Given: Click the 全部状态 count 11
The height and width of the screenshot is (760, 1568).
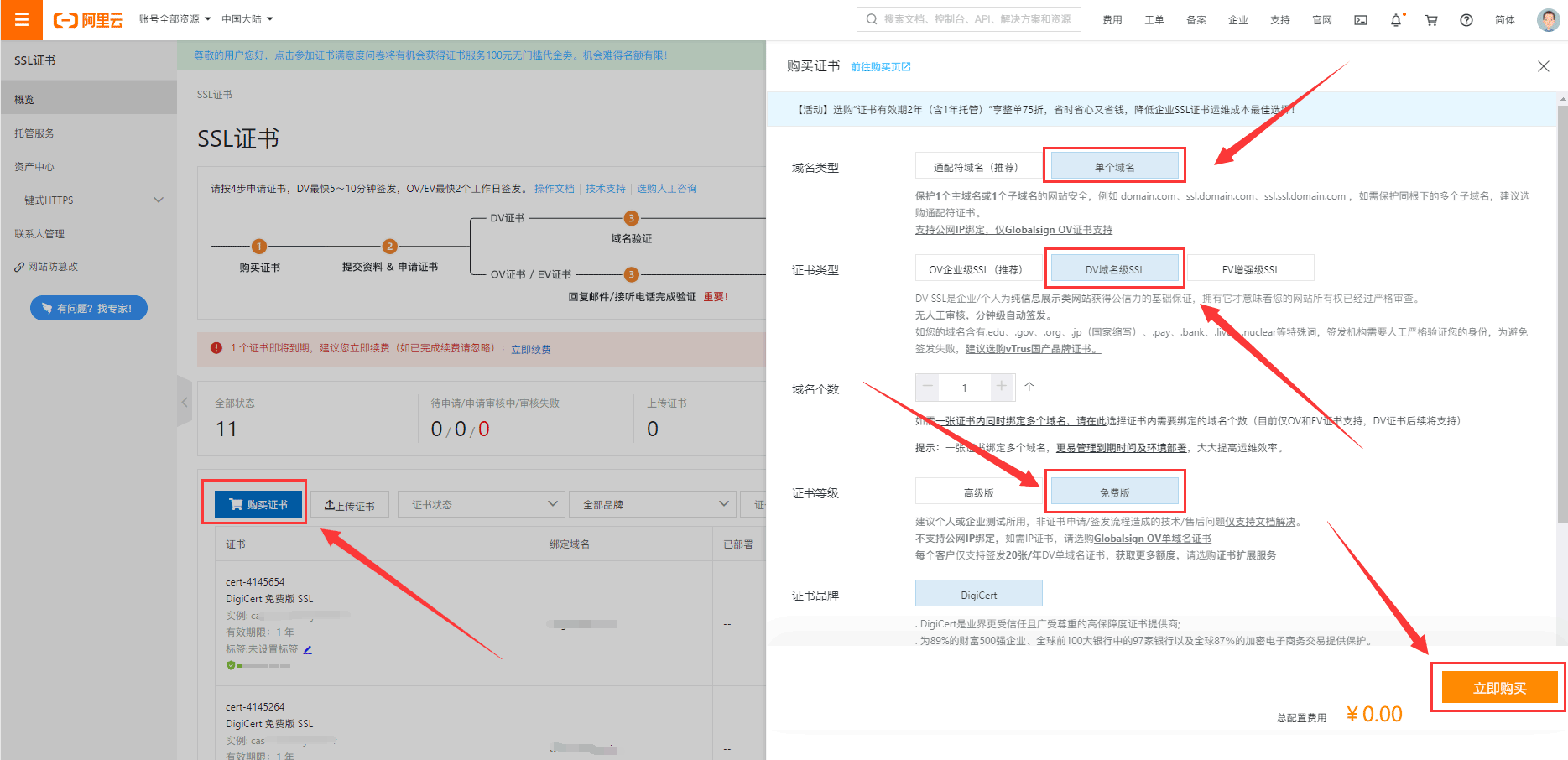Looking at the screenshot, I should [x=227, y=429].
